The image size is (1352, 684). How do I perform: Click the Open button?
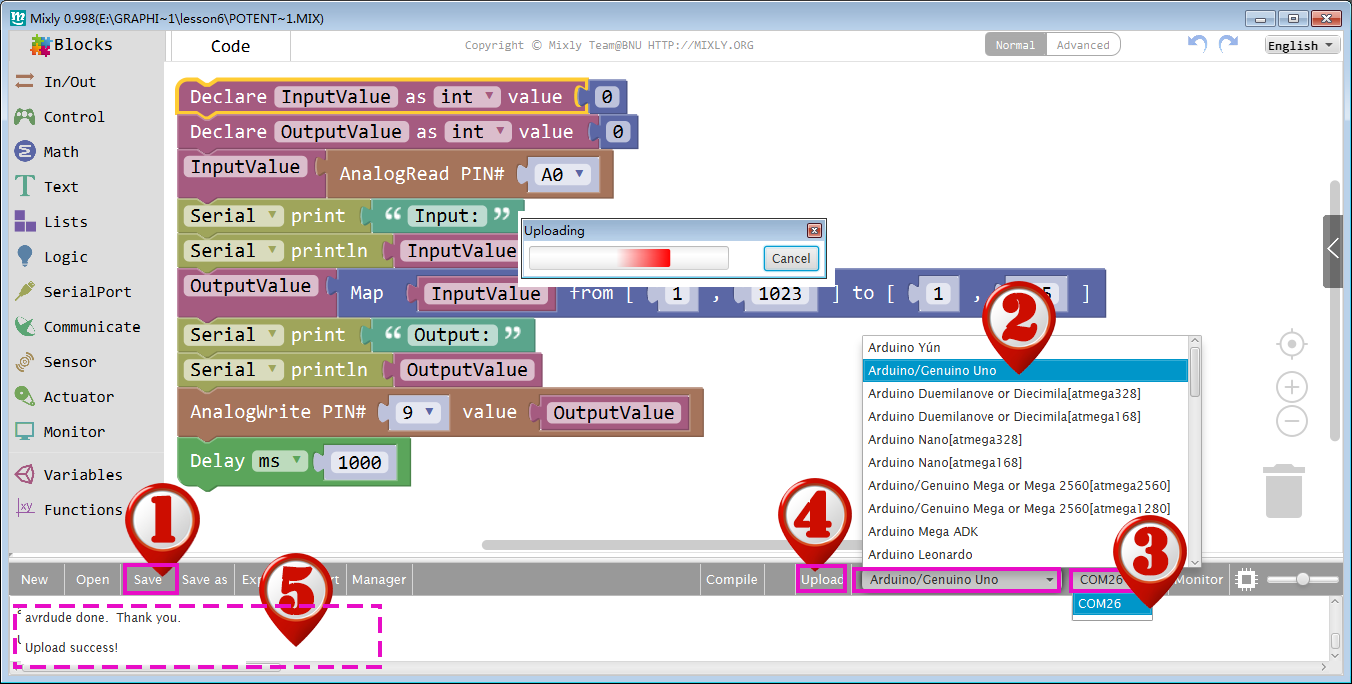(93, 579)
